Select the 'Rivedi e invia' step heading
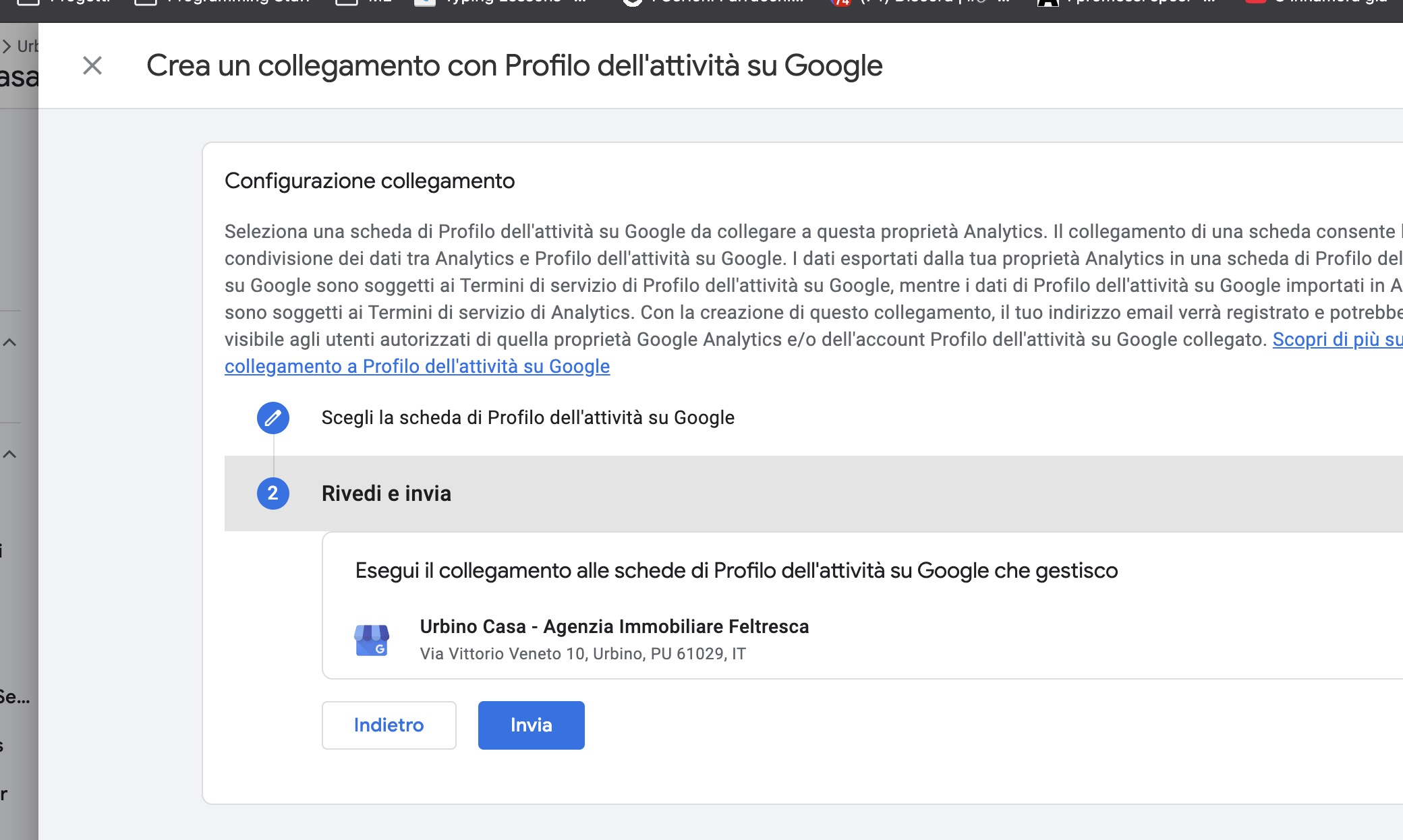Viewport: 1403px width, 840px height. [x=386, y=493]
